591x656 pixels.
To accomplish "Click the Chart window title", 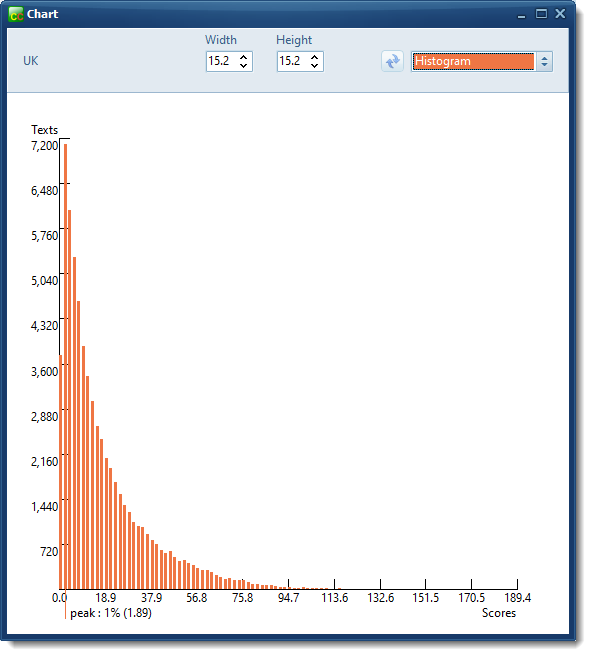I will 42,14.
